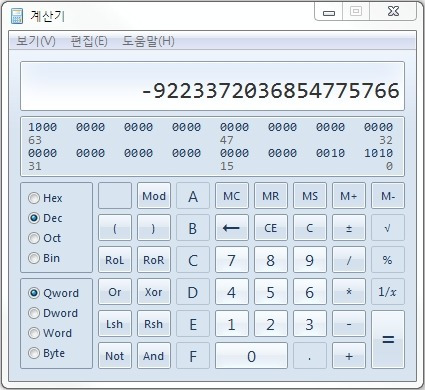
Task: Toggle sign with the ± button
Action: click(x=349, y=228)
